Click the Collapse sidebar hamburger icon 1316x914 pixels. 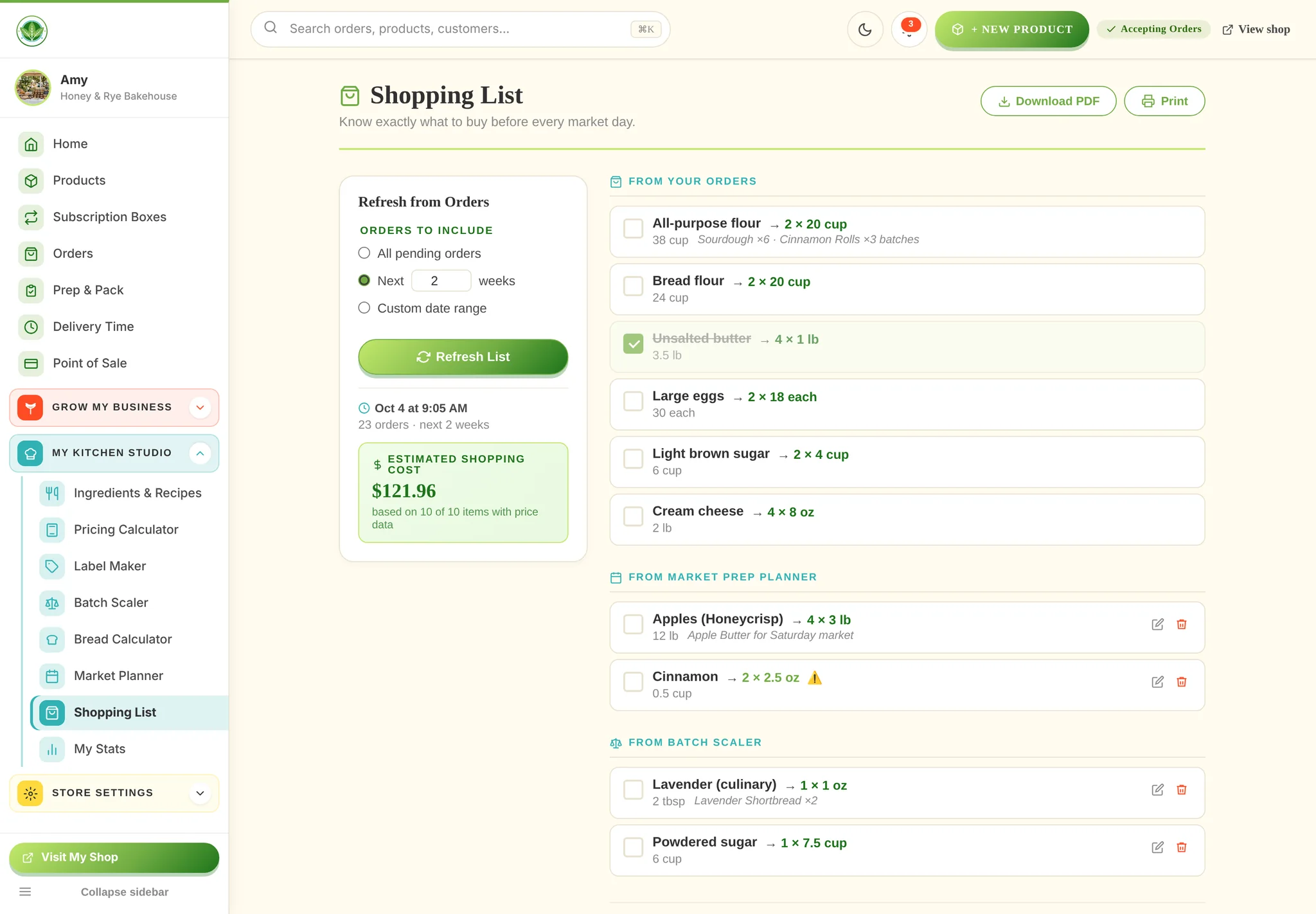(x=25, y=892)
